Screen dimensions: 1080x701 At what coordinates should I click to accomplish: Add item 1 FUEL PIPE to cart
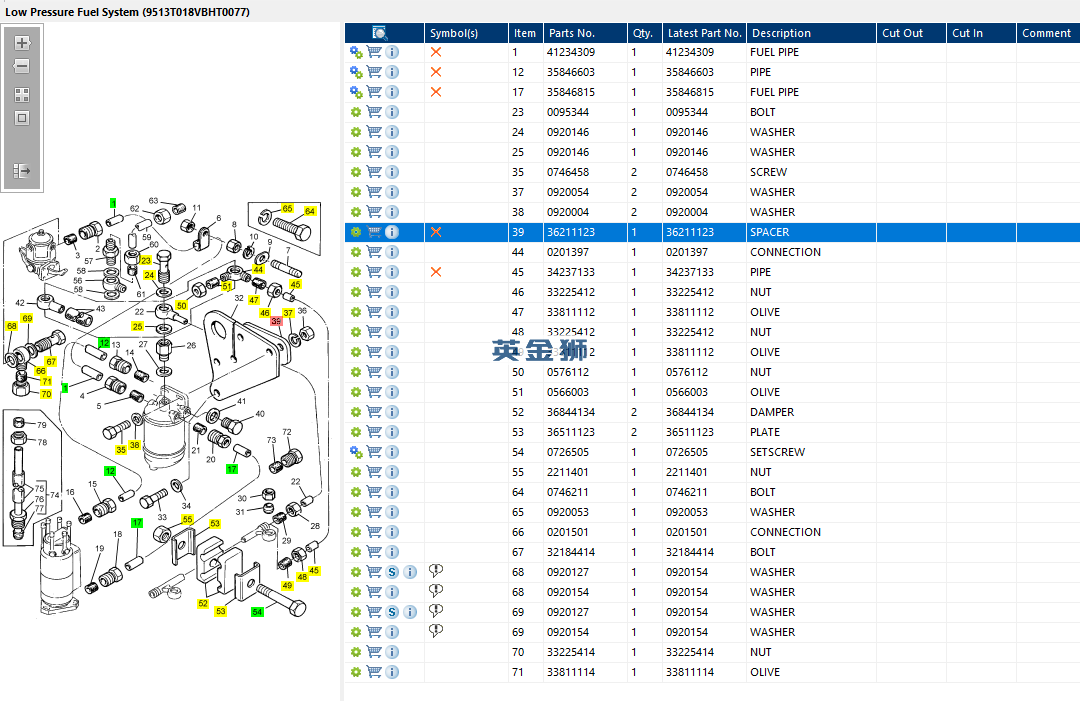pyautogui.click(x=374, y=52)
